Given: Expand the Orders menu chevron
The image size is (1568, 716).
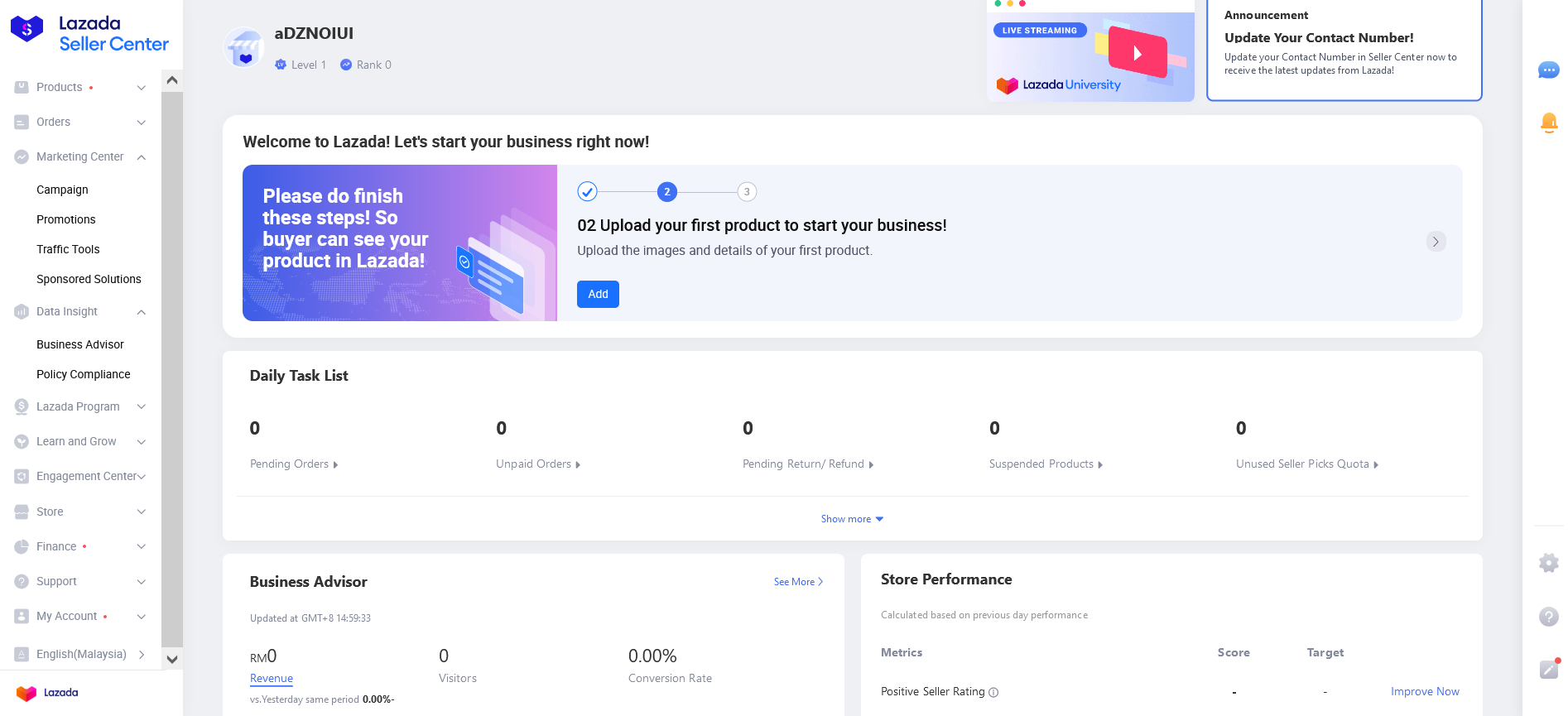Looking at the screenshot, I should coord(142,123).
